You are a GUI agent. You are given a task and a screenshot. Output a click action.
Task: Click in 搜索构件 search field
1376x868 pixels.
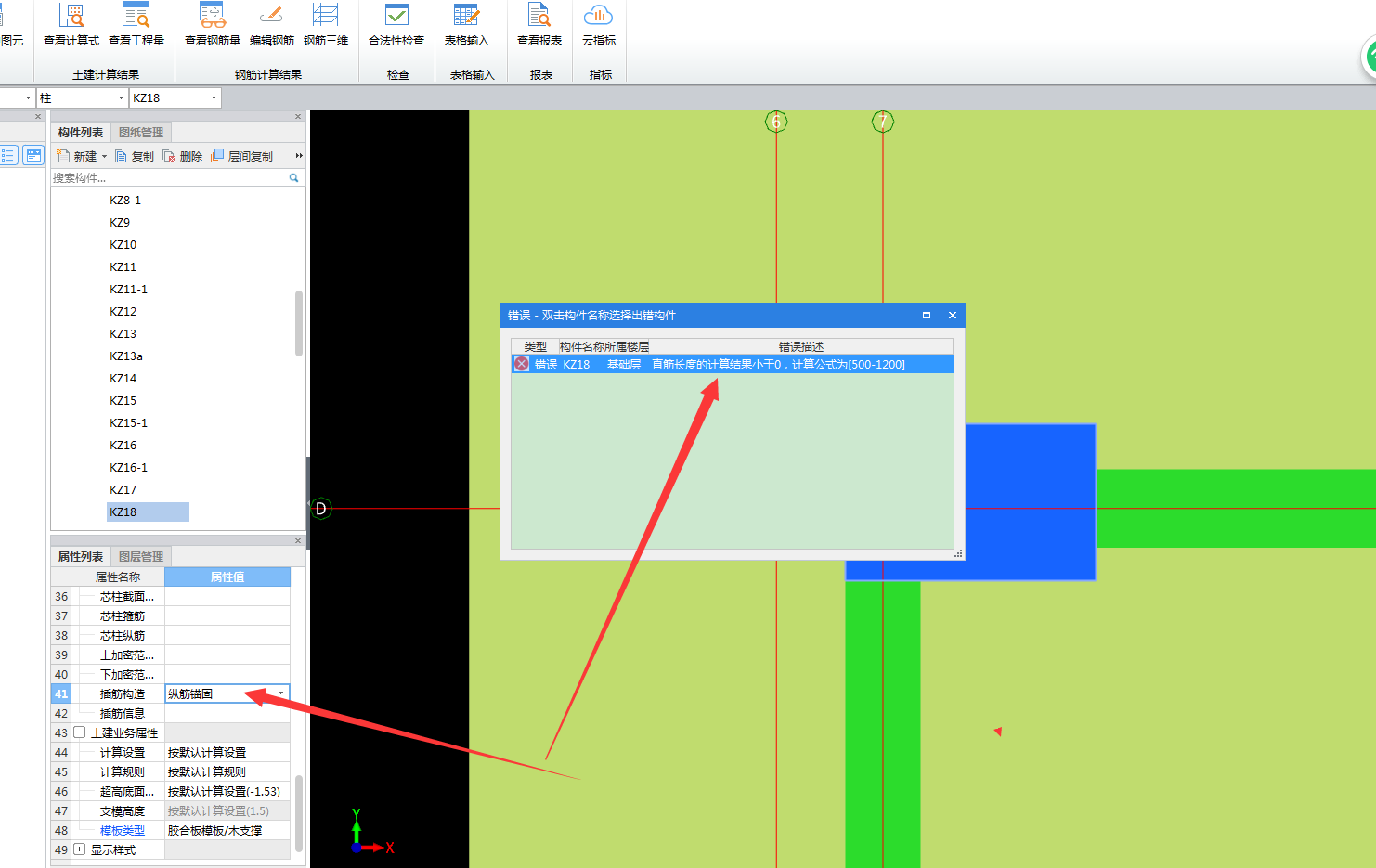tap(169, 177)
